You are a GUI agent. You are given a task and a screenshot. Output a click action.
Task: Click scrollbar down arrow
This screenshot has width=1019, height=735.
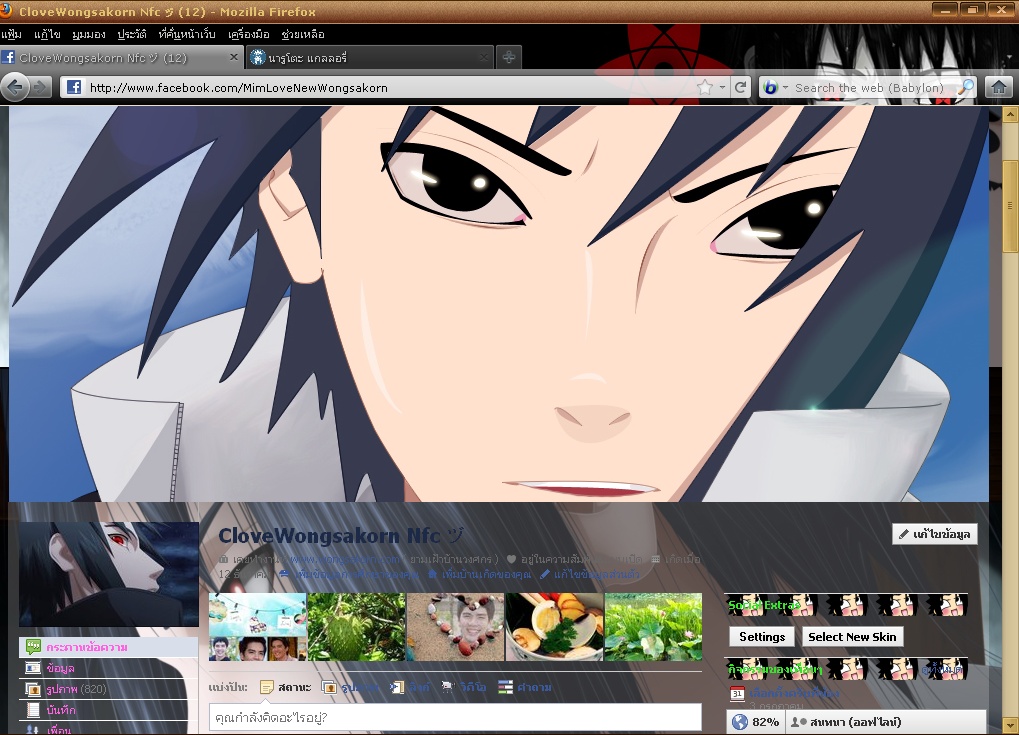click(x=1010, y=725)
